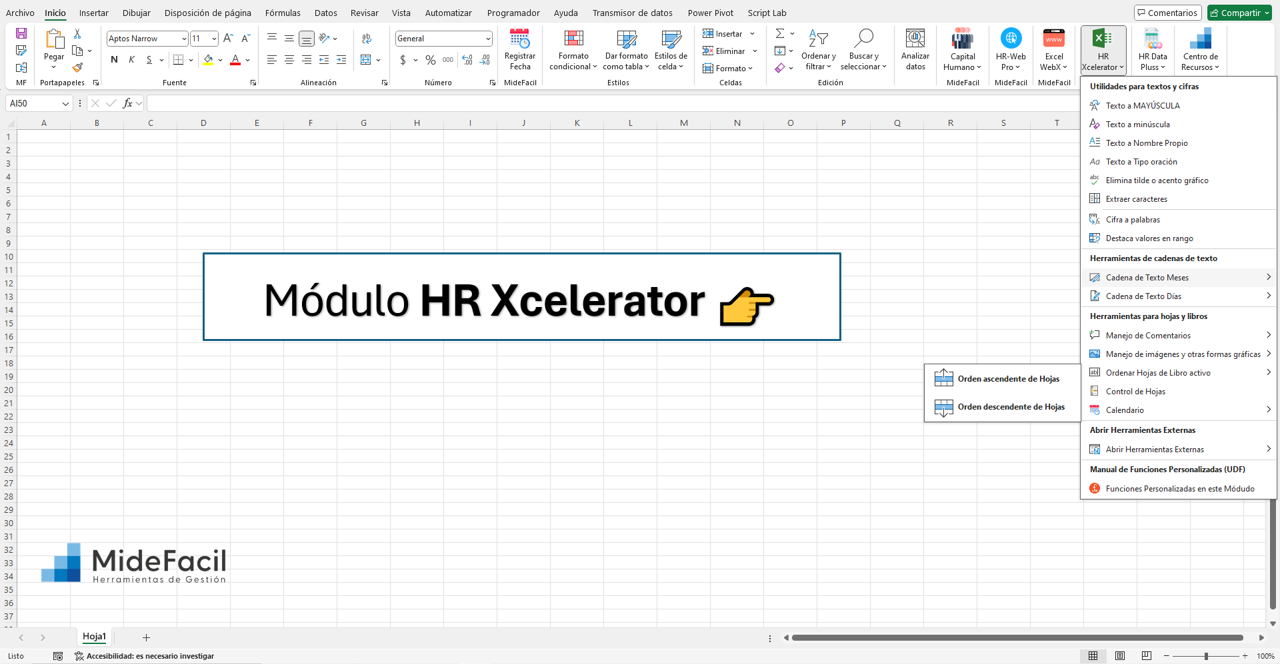Screen dimensions: 1280x664
Task: Expand Abrir Herramientas Externas submenu
Action: 1179,449
